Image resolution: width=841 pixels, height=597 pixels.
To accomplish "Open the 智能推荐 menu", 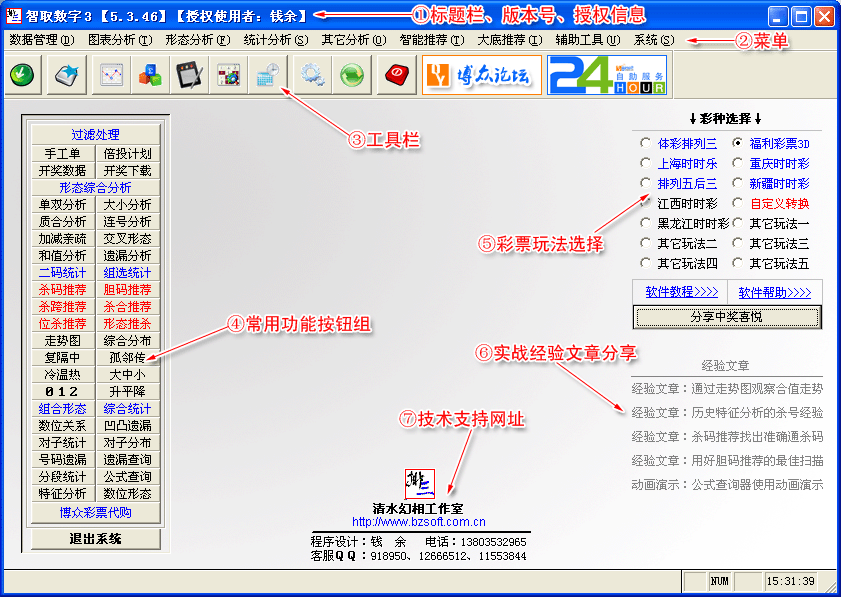I will (x=432, y=40).
